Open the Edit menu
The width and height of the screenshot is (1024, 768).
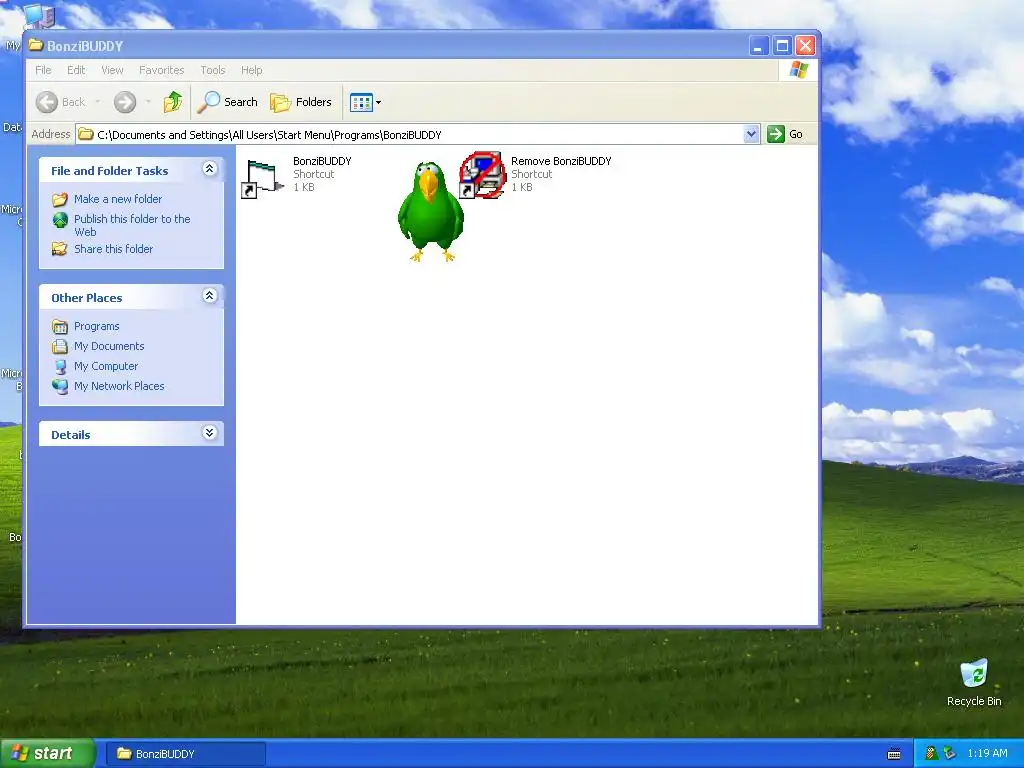pos(76,70)
